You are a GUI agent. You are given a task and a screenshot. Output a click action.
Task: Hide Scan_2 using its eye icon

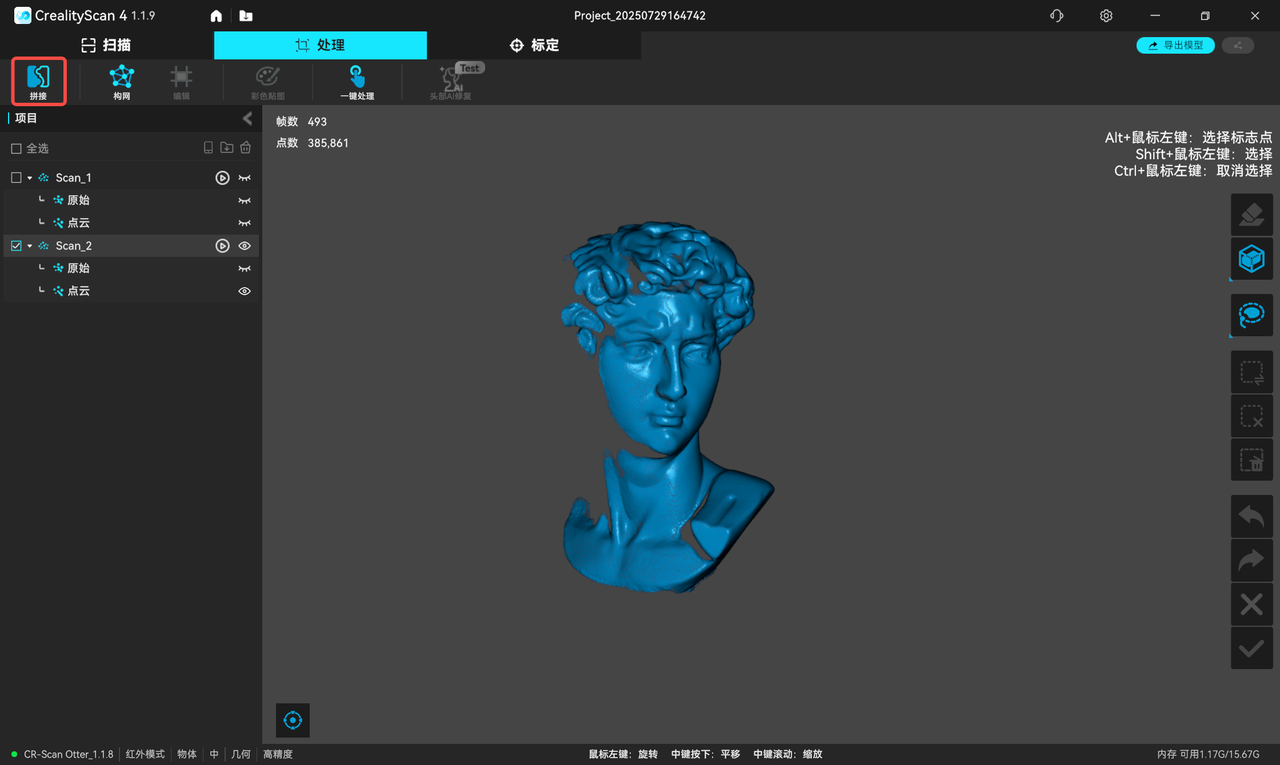[244, 246]
